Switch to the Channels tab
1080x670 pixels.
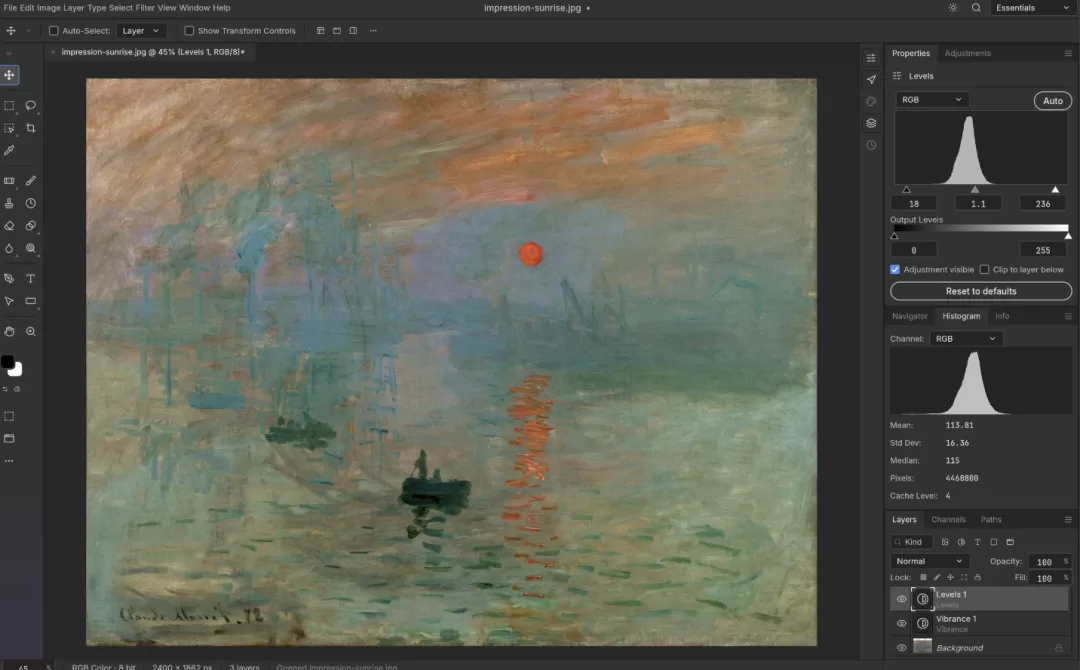948,519
